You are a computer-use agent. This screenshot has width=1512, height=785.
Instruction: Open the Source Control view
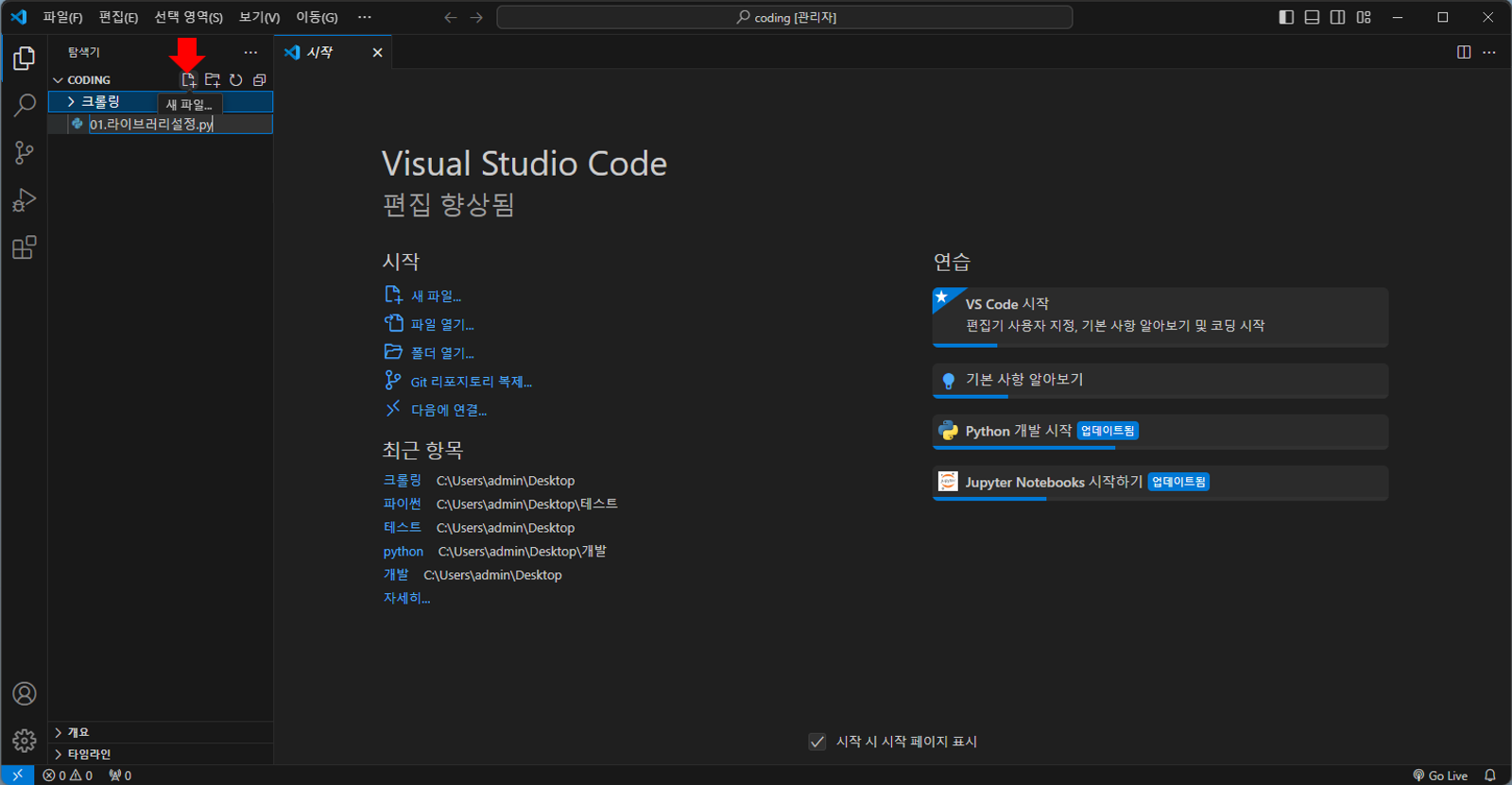pos(24,152)
